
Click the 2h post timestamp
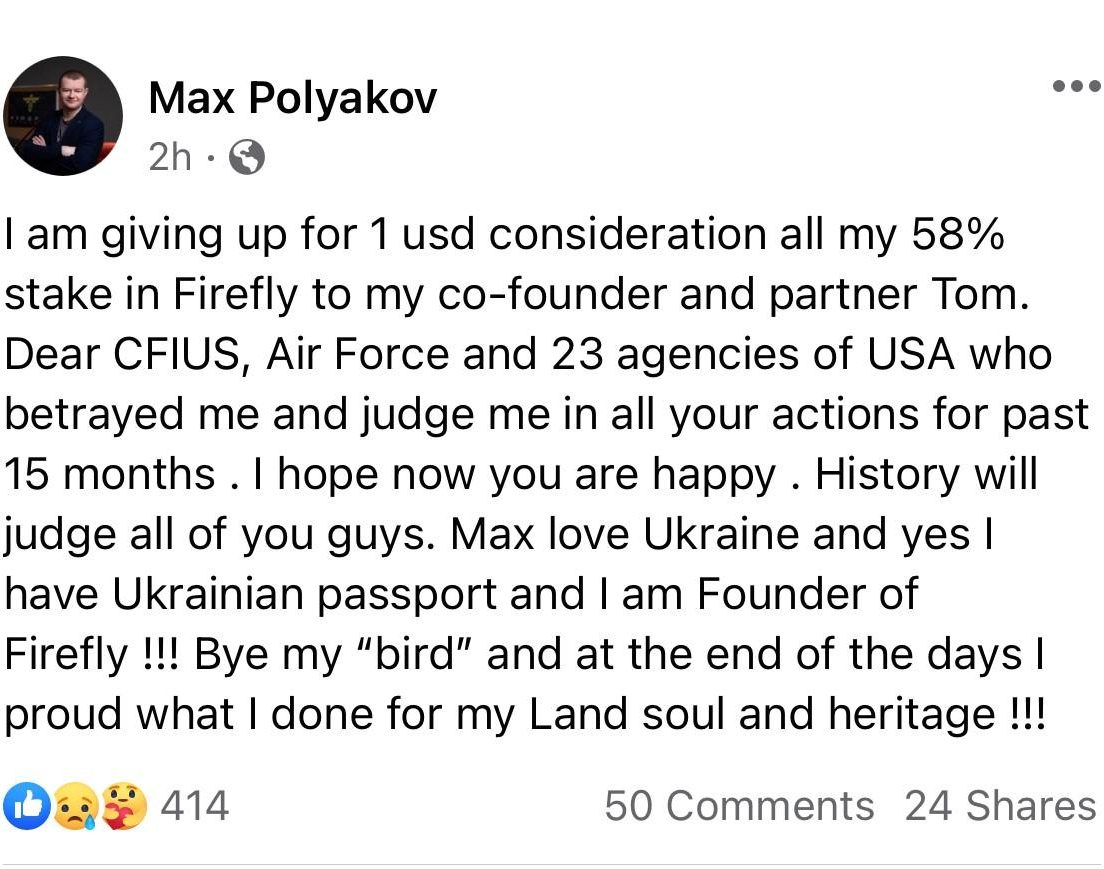[x=170, y=156]
